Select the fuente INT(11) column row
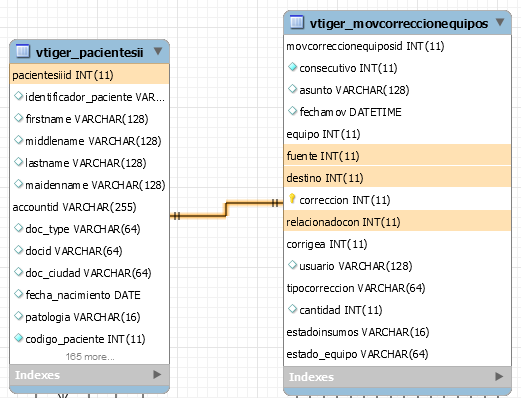The height and width of the screenshot is (398, 521). point(397,155)
